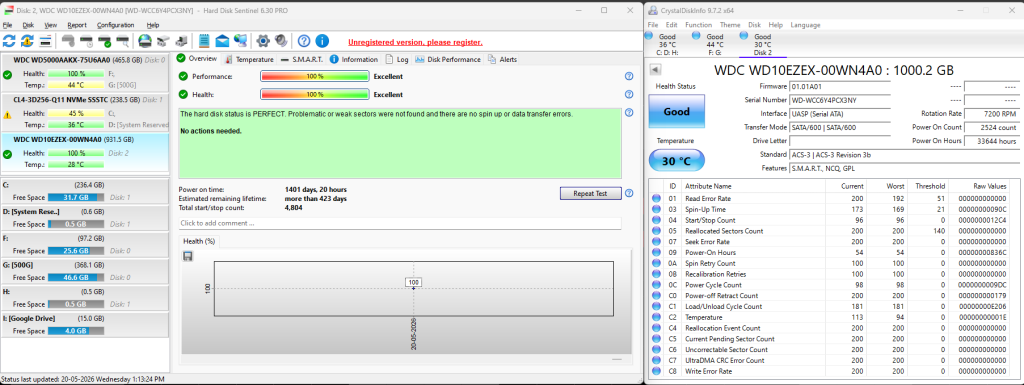Screen dimensions: 1024x385
Task: Click help icon beside the Performance bar
Action: tap(629, 76)
